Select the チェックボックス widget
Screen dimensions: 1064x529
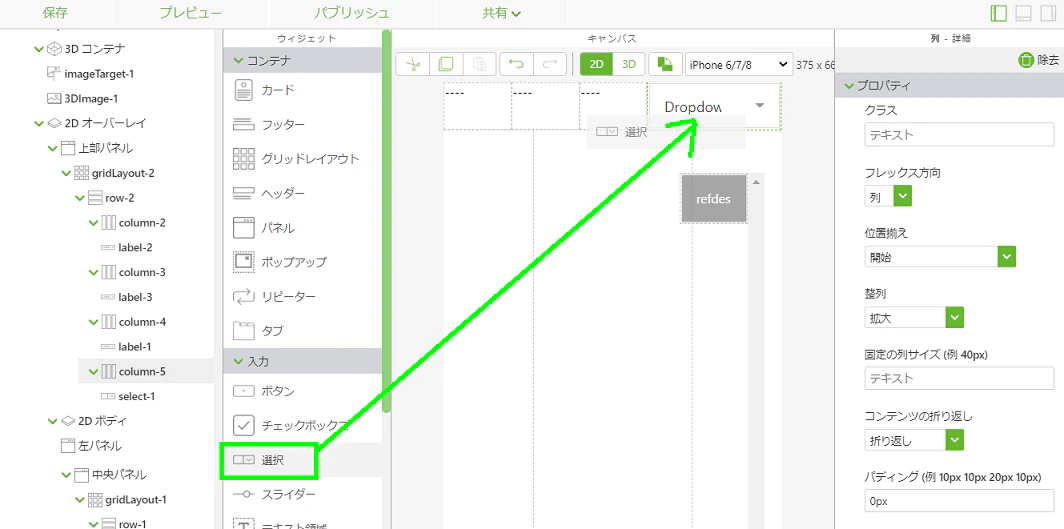pos(303,426)
